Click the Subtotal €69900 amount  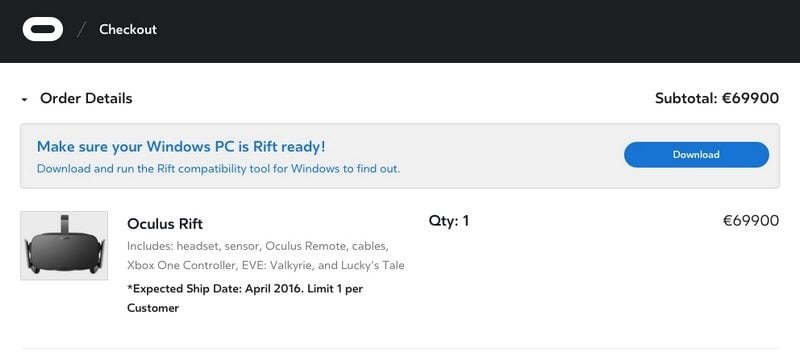click(717, 98)
